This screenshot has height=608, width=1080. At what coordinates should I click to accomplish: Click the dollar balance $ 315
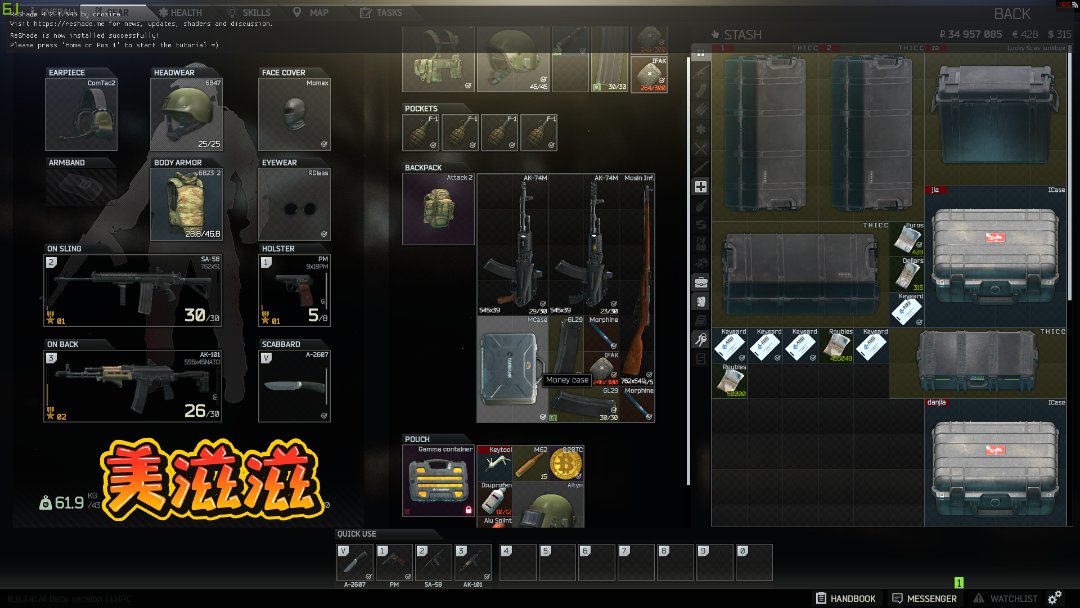(1059, 34)
